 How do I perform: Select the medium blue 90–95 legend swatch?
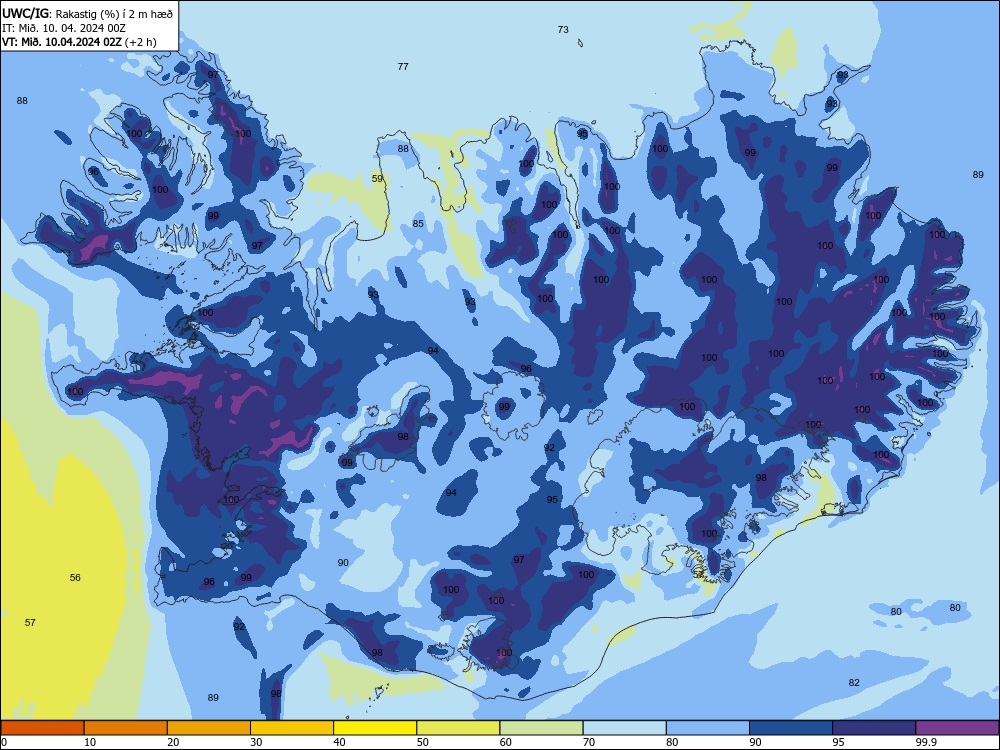tap(791, 728)
